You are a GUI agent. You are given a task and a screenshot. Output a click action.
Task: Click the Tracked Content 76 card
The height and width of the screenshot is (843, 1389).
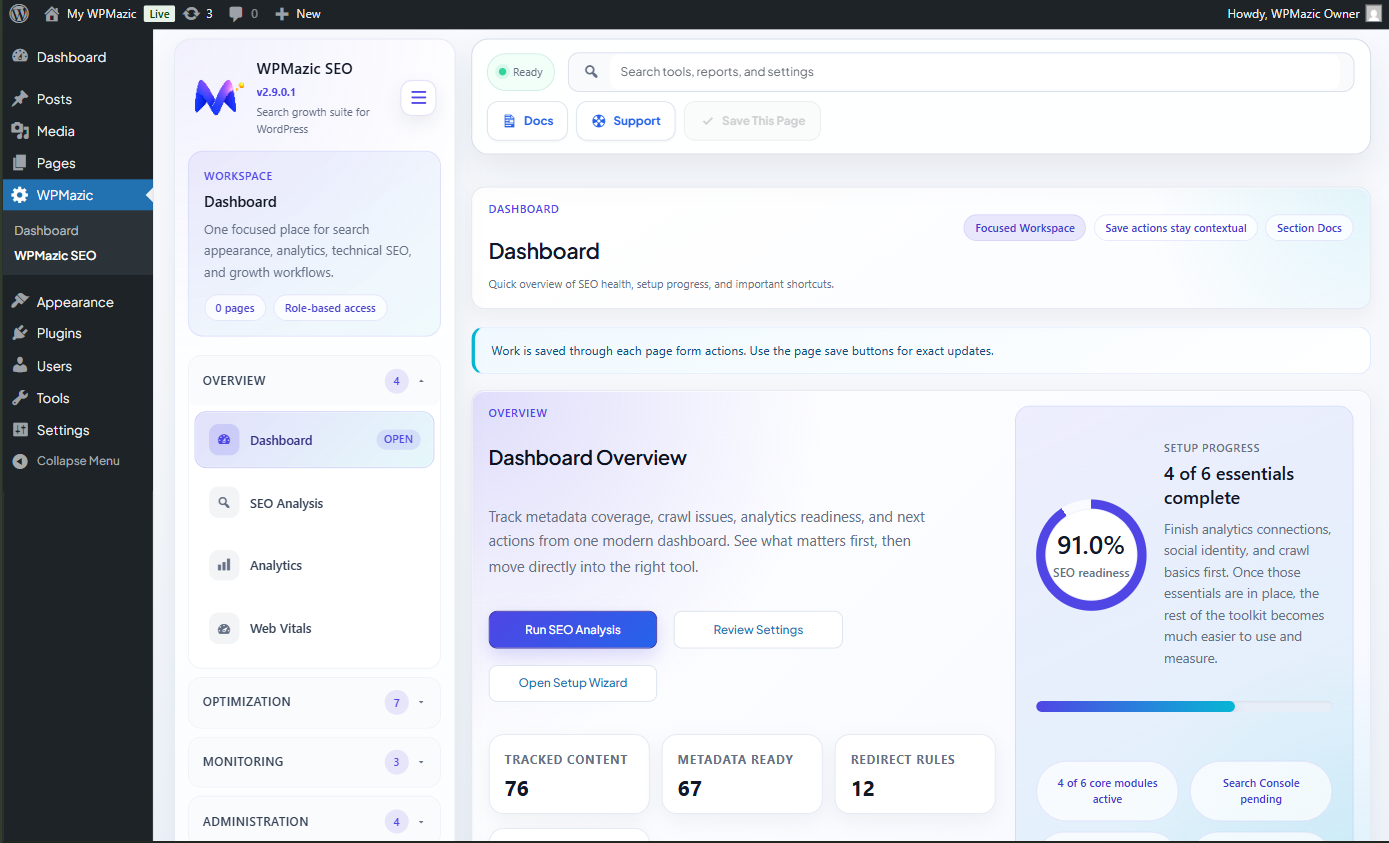(569, 774)
